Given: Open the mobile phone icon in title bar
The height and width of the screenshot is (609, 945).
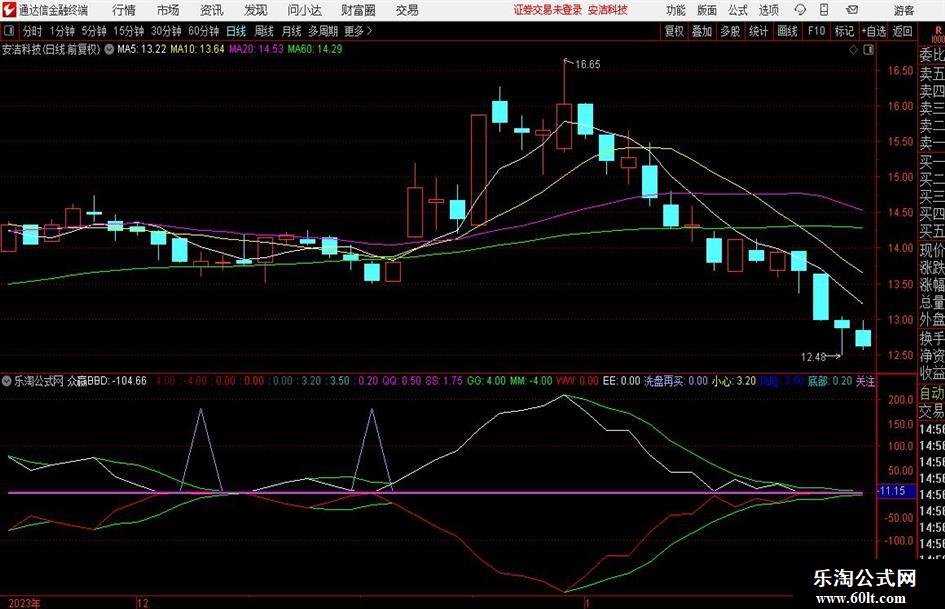Looking at the screenshot, I should click(x=824, y=10).
